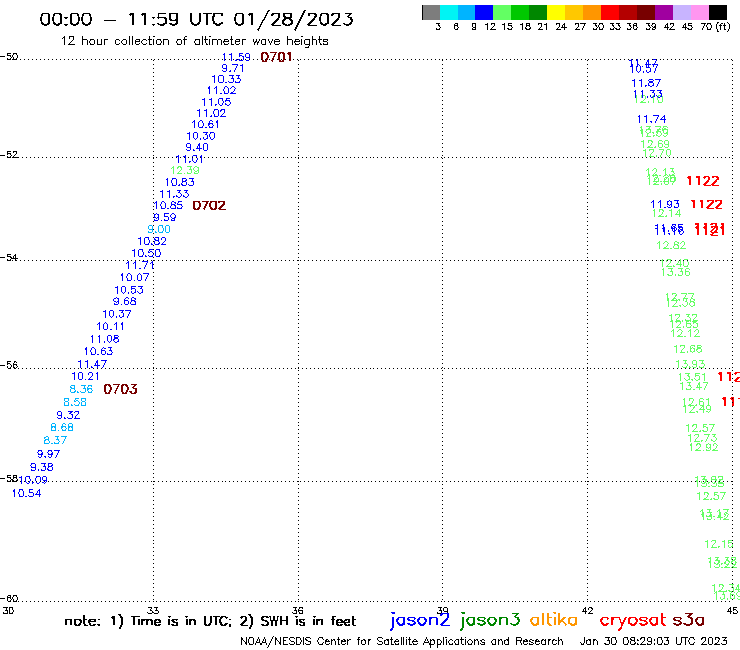The height and width of the screenshot is (650, 740).
Task: Click the timestamp label '0702'
Action: click(x=209, y=205)
